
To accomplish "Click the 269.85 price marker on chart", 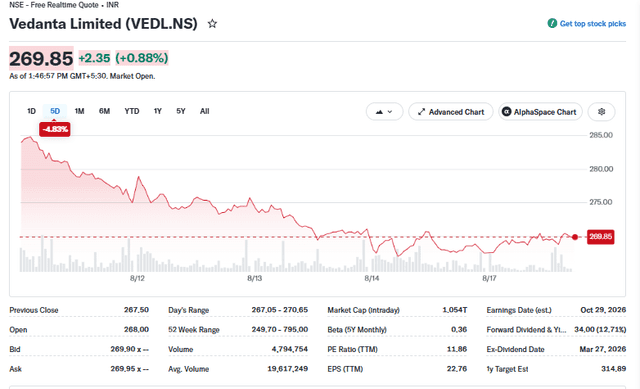I will coord(600,237).
